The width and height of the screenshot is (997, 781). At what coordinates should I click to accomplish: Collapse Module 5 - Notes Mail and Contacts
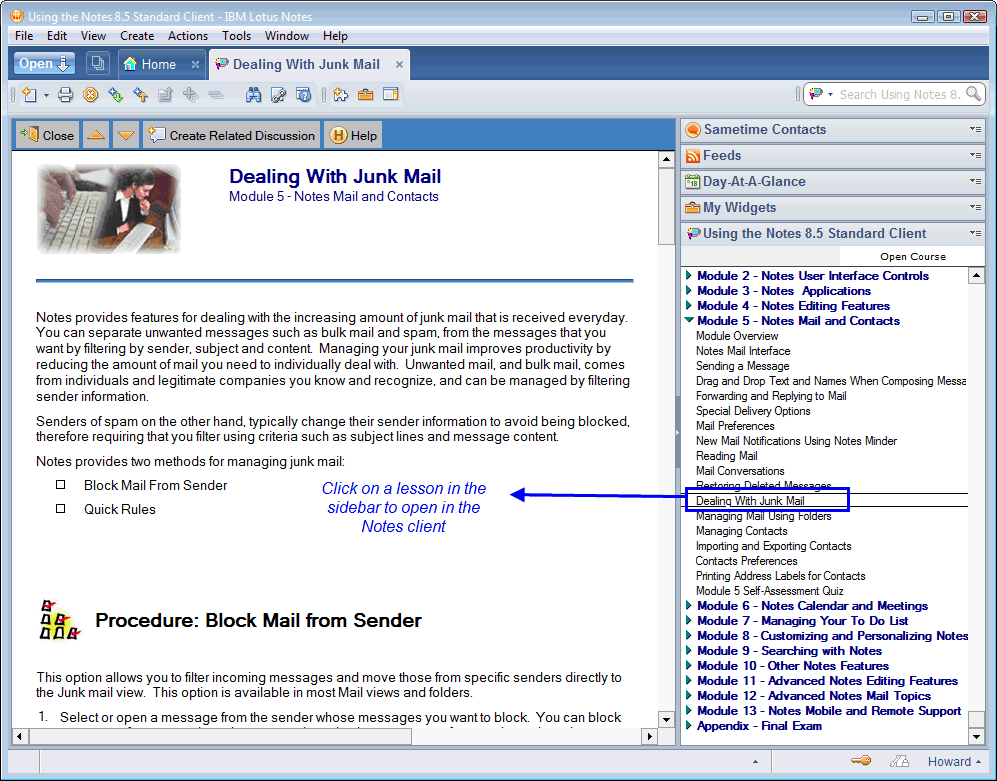689,321
